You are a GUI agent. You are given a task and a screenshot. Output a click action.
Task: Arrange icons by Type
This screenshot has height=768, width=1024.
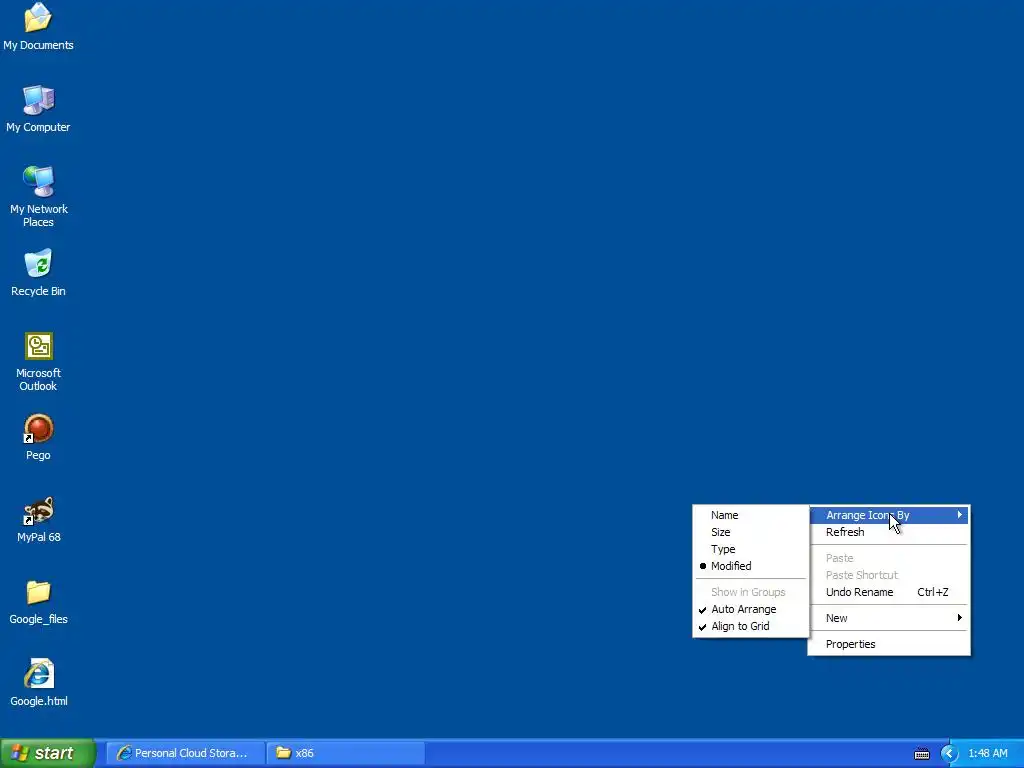(x=750, y=549)
